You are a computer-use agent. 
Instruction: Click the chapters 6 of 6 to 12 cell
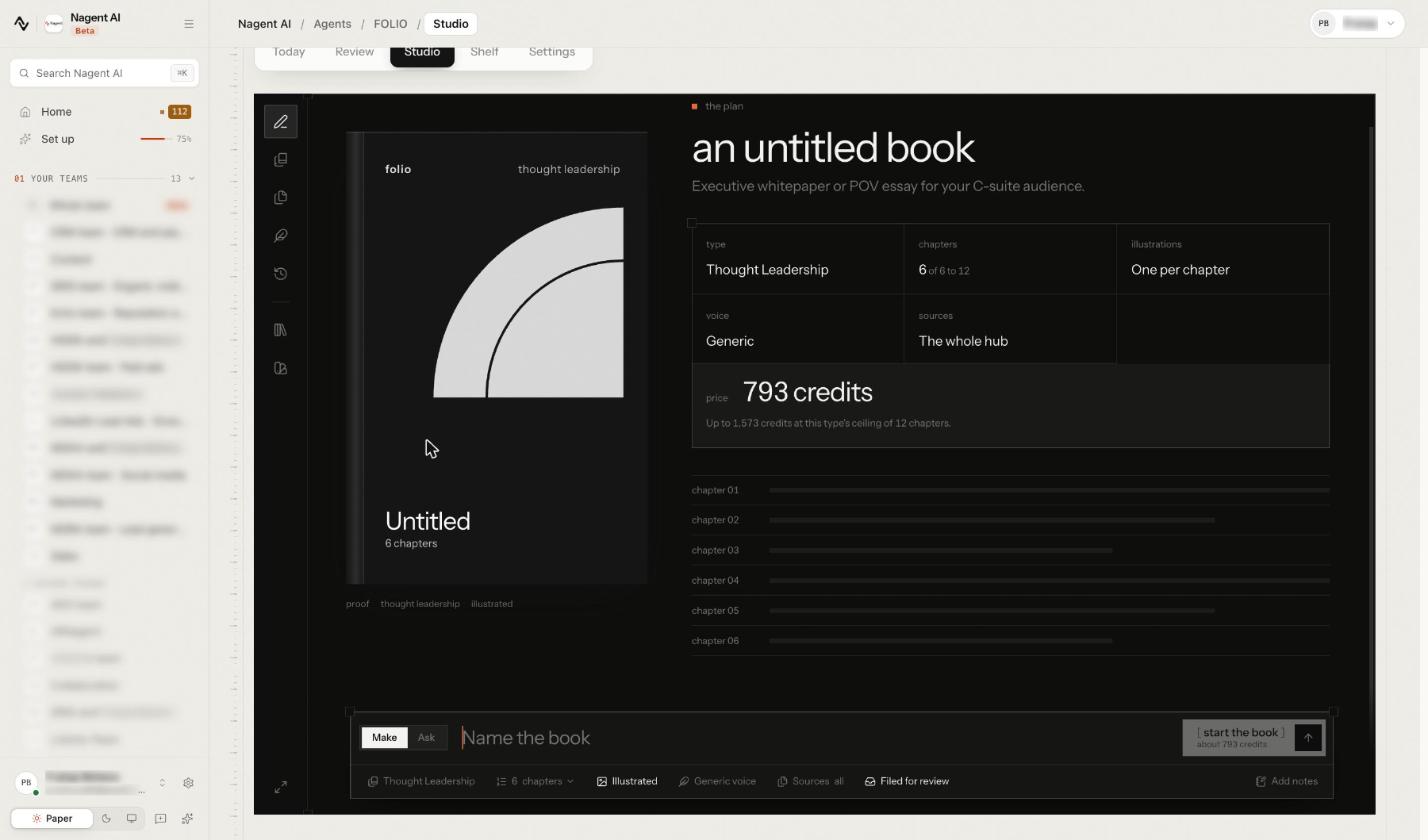pyautogui.click(x=1010, y=259)
